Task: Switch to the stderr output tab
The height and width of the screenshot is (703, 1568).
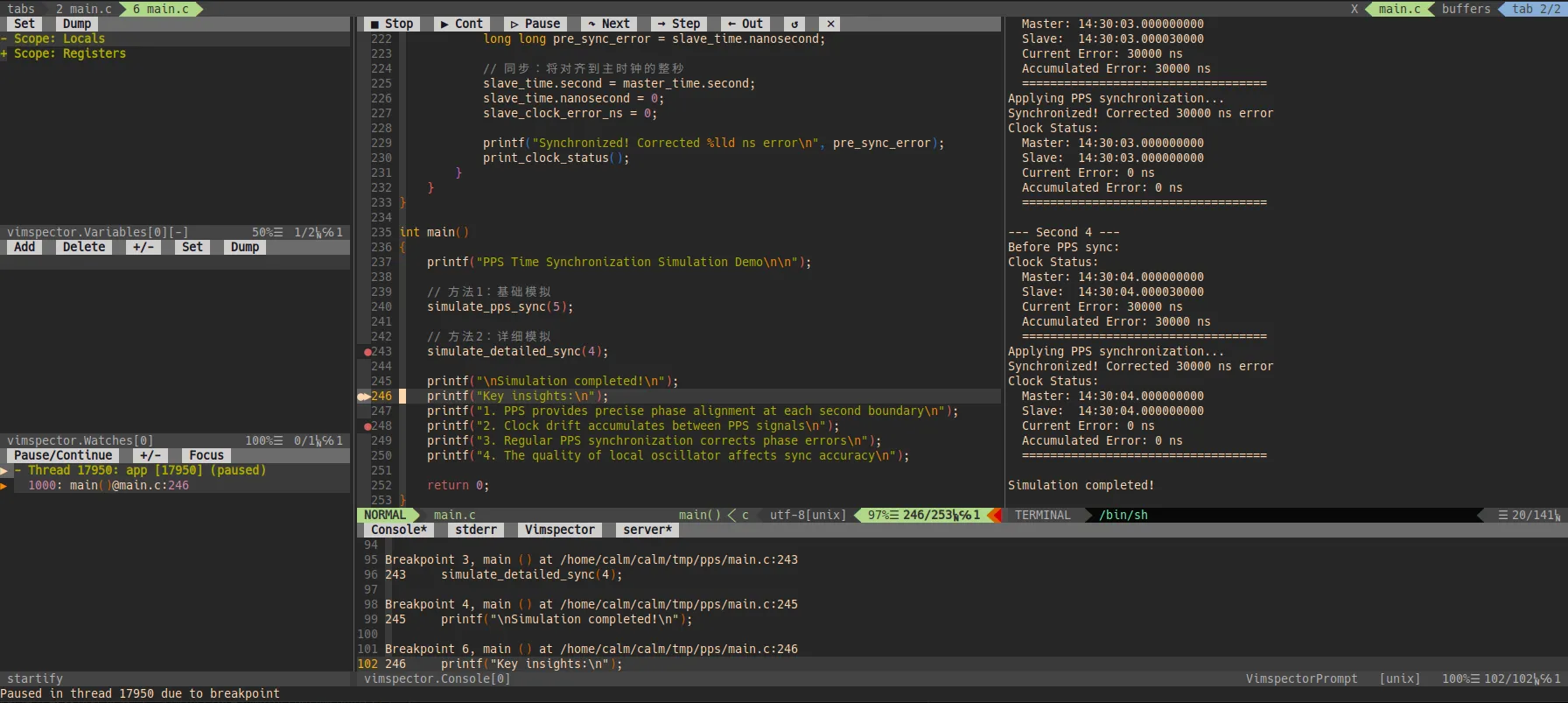Action: click(476, 530)
